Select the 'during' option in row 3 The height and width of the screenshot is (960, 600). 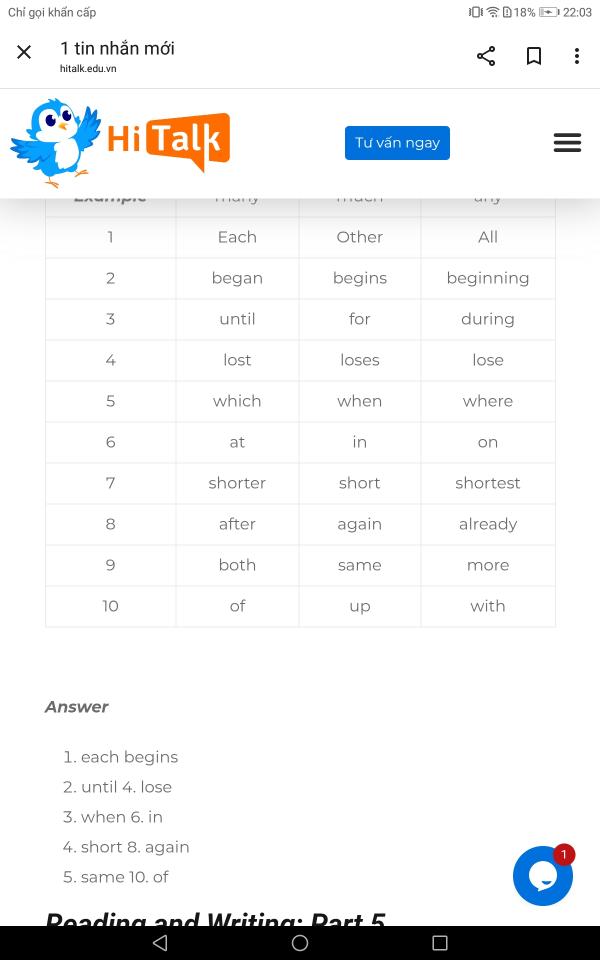[488, 319]
